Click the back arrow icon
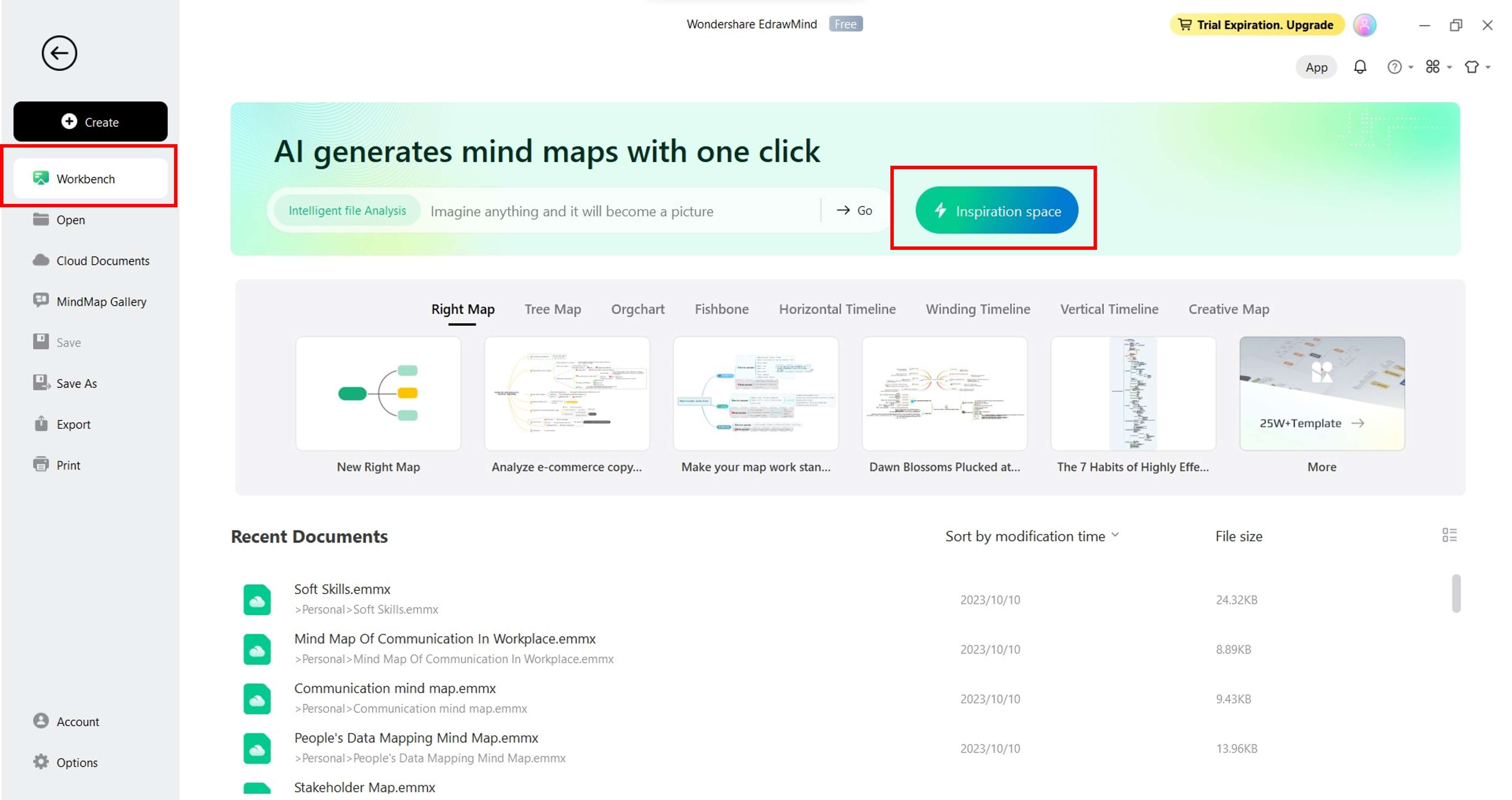This screenshot has width=1512, height=800. coord(59,54)
